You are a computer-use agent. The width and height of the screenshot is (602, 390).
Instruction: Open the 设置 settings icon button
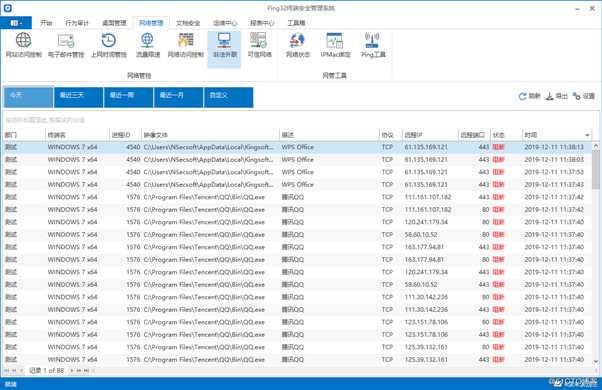pos(584,96)
